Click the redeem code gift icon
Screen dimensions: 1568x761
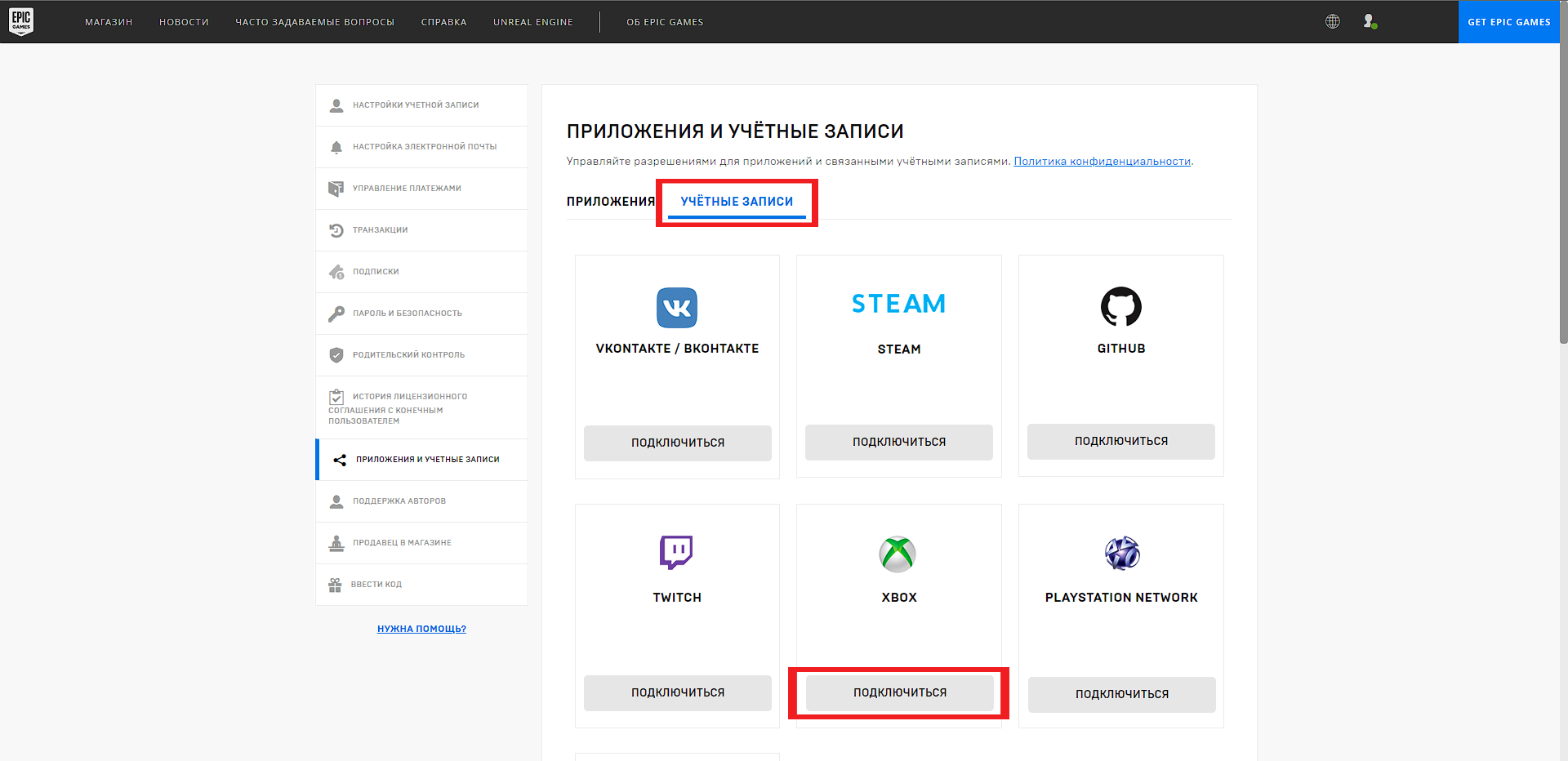335,585
